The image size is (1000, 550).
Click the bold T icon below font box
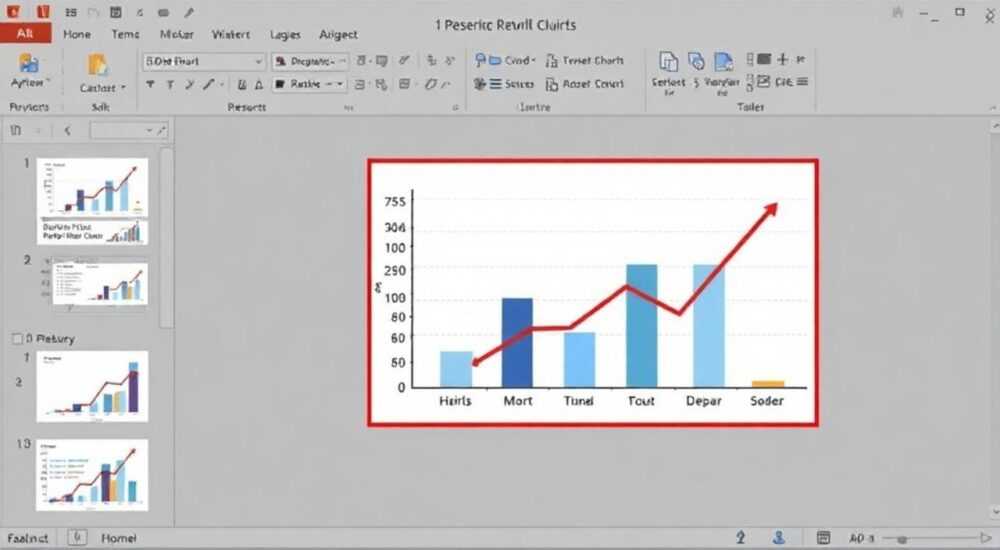coord(151,84)
